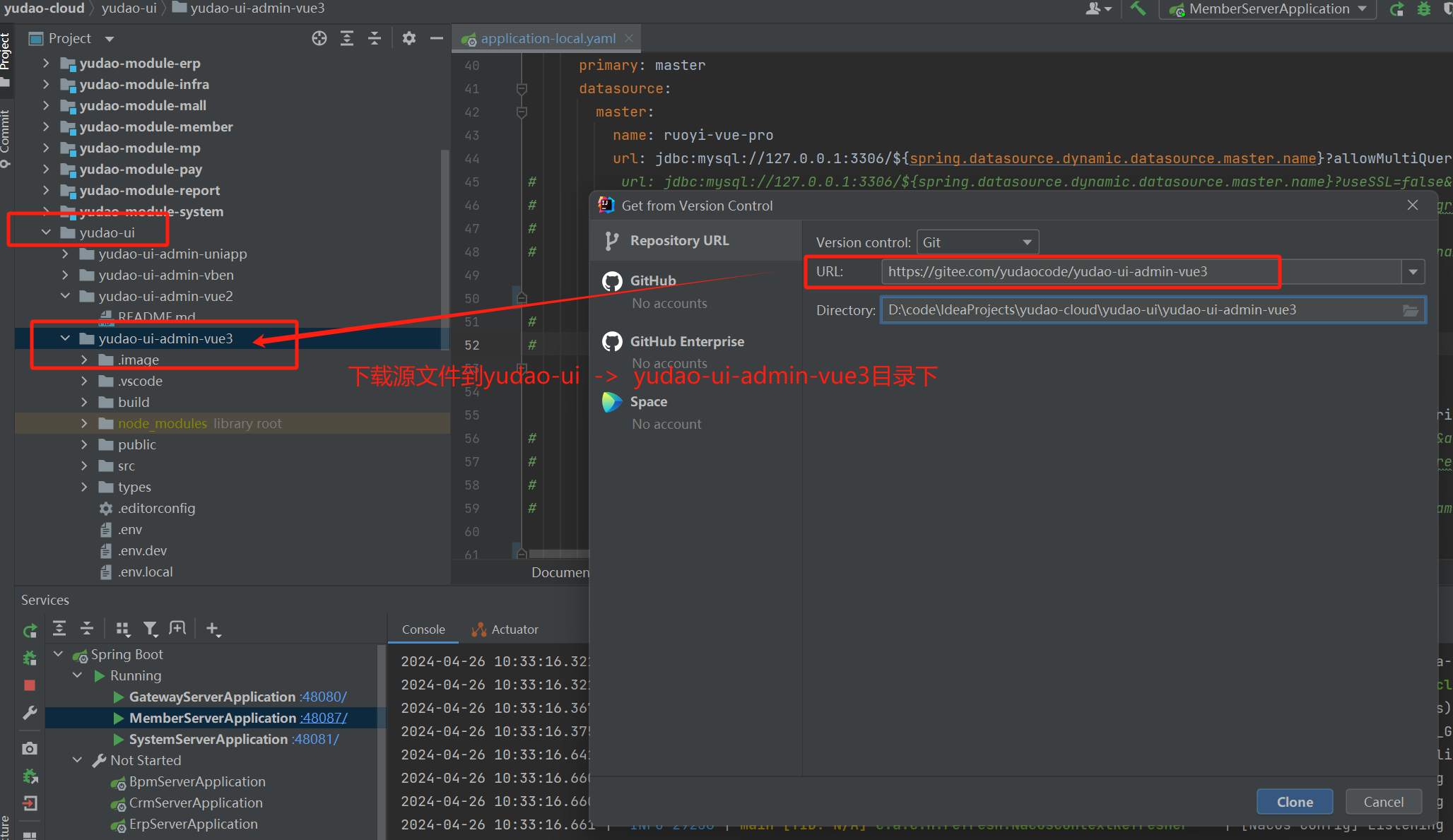
Task: Switch to the Console tab
Action: click(423, 629)
